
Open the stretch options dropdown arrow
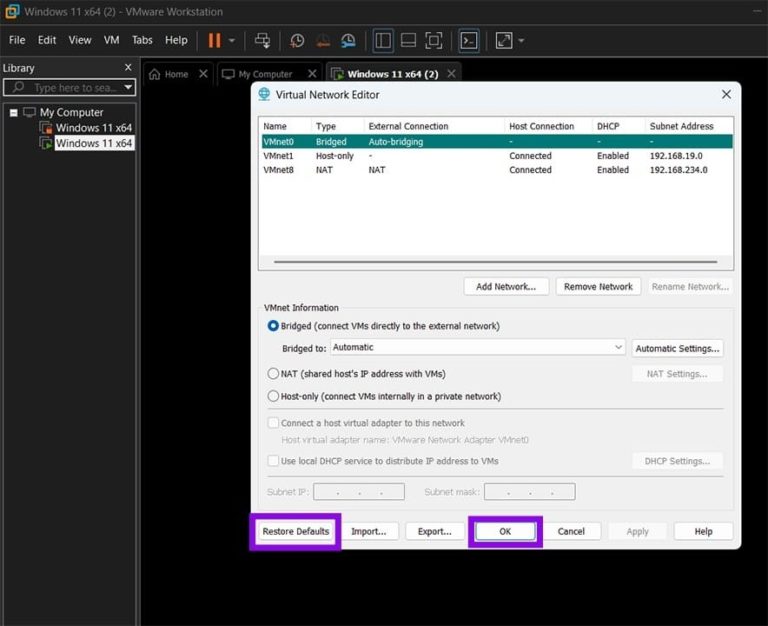coord(521,41)
